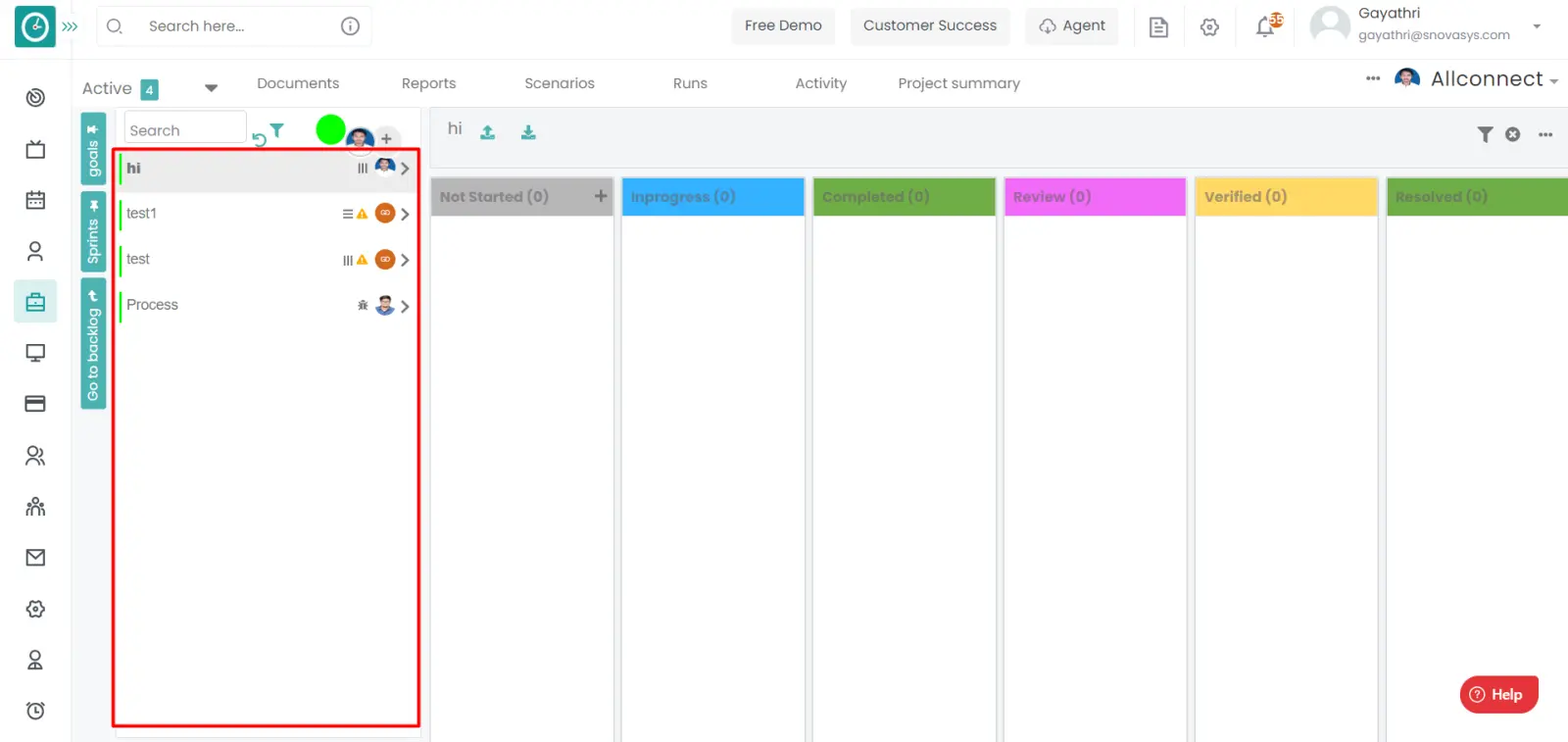This screenshot has width=1568, height=742.
Task: Switch to the Reports tab
Action: coord(428,83)
